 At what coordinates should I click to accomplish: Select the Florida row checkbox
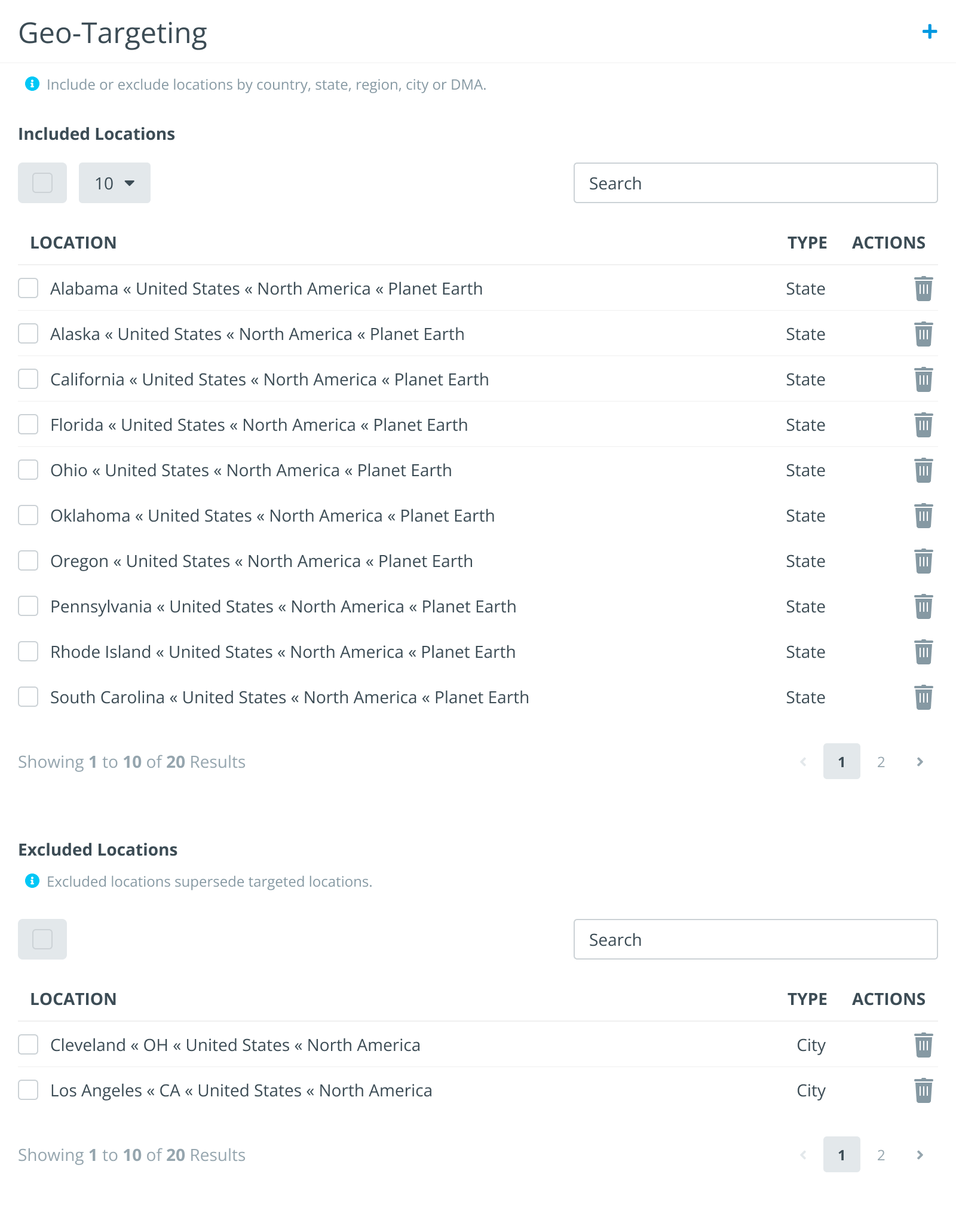click(x=28, y=424)
